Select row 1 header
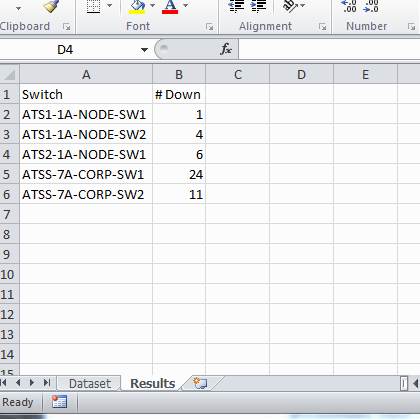Screen dimensions: 420x419 tap(9, 94)
